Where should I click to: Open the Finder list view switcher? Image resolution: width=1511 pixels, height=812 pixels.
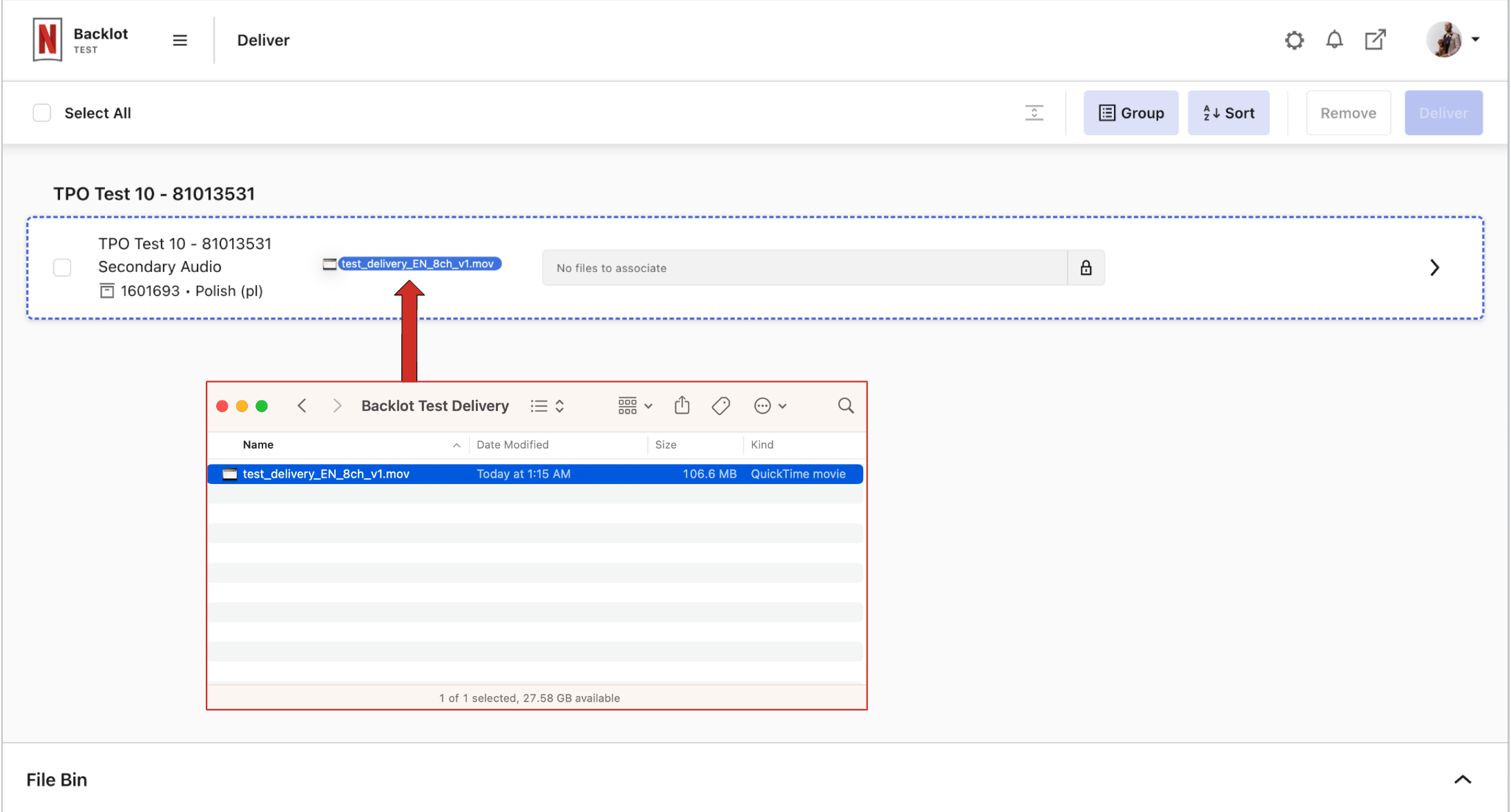(x=547, y=406)
